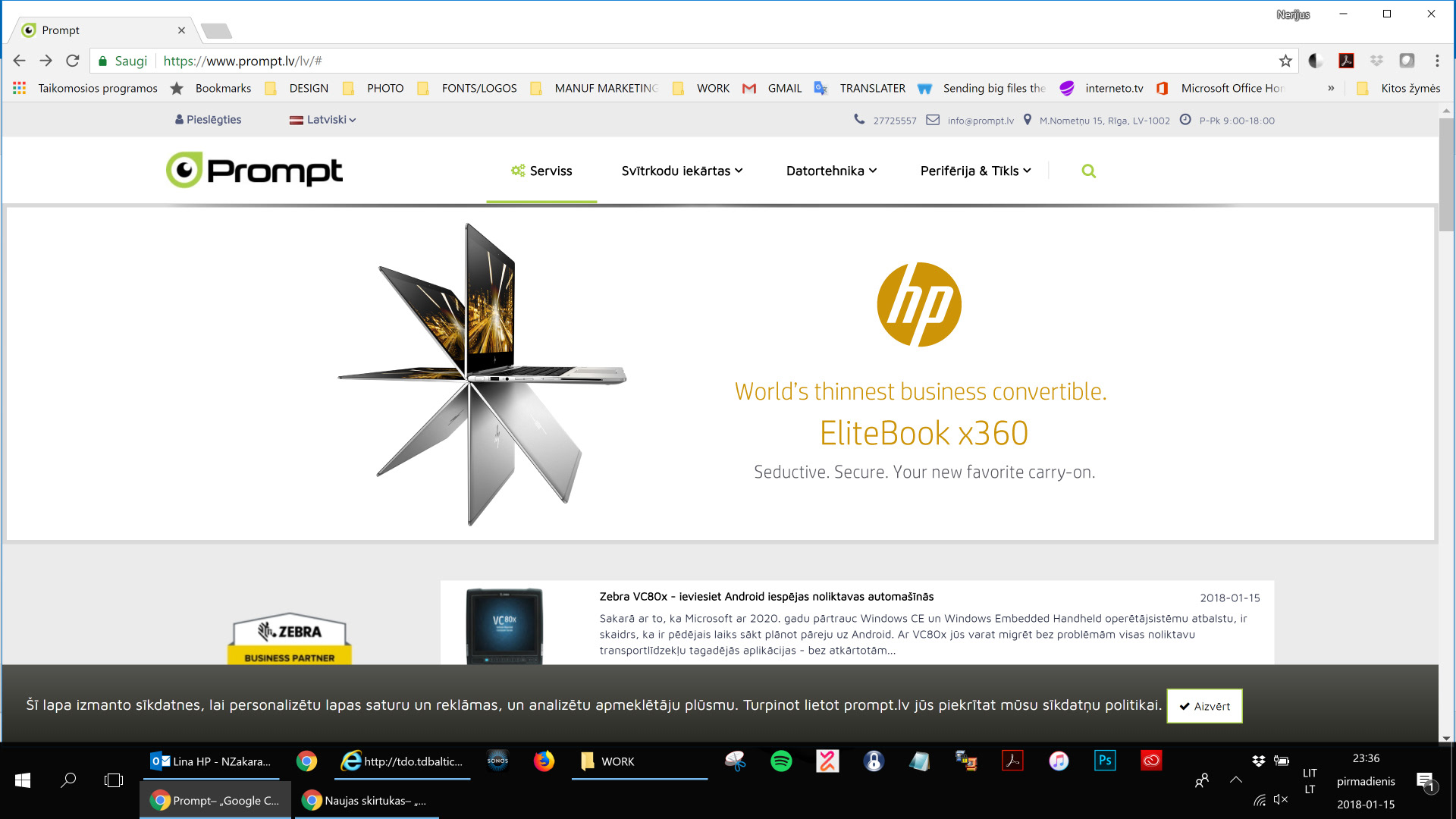1456x819 pixels.
Task: Click Pieslēgties login link
Action: click(x=208, y=120)
